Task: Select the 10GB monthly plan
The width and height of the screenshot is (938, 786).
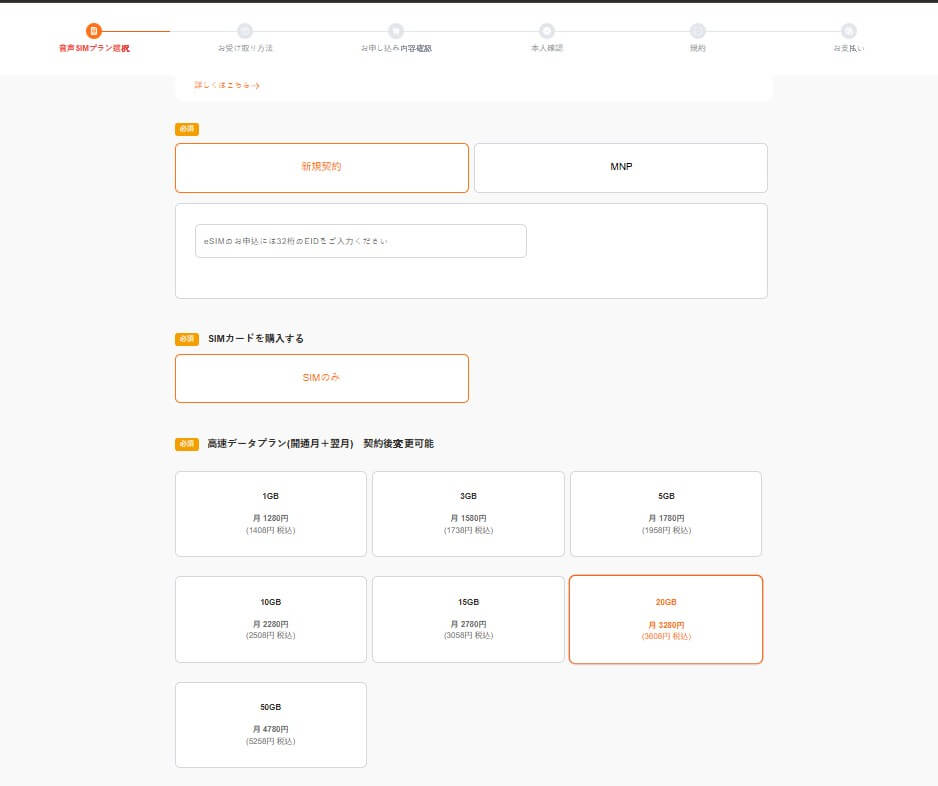Action: click(270, 619)
